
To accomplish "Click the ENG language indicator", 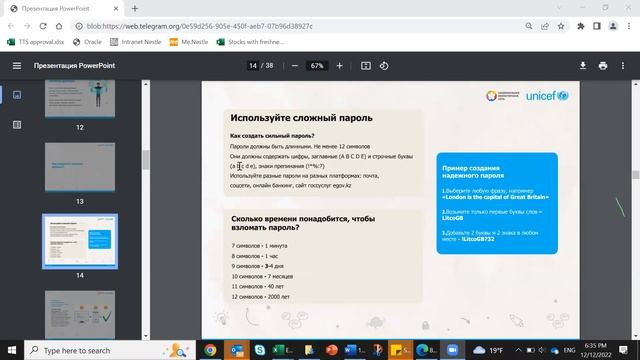I will point(569,350).
